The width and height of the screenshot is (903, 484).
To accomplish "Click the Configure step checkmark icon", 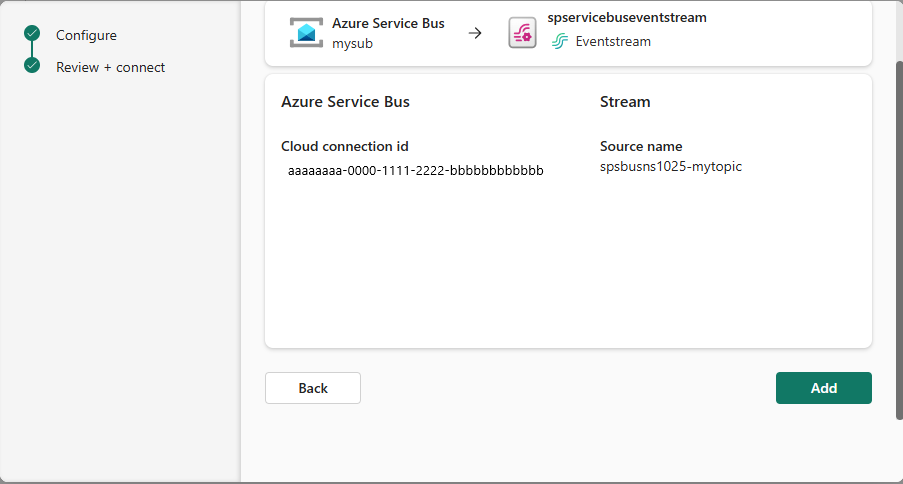I will click(x=32, y=35).
